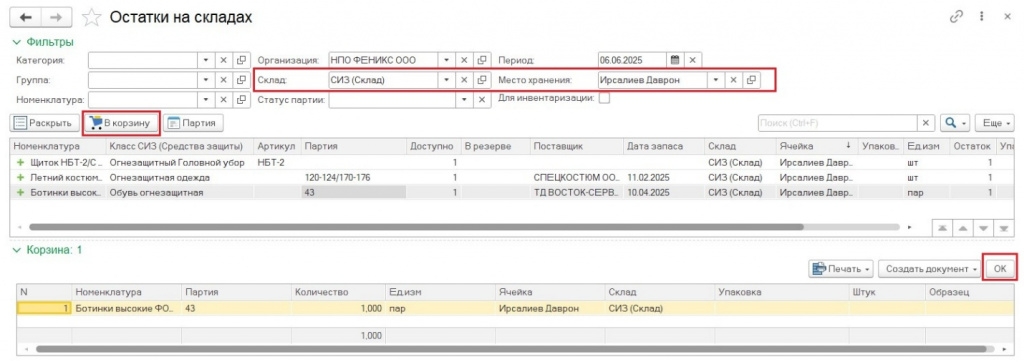Select the 120-124/170-176 party cell
Viewport: 1024px width, 362px height.
click(354, 177)
